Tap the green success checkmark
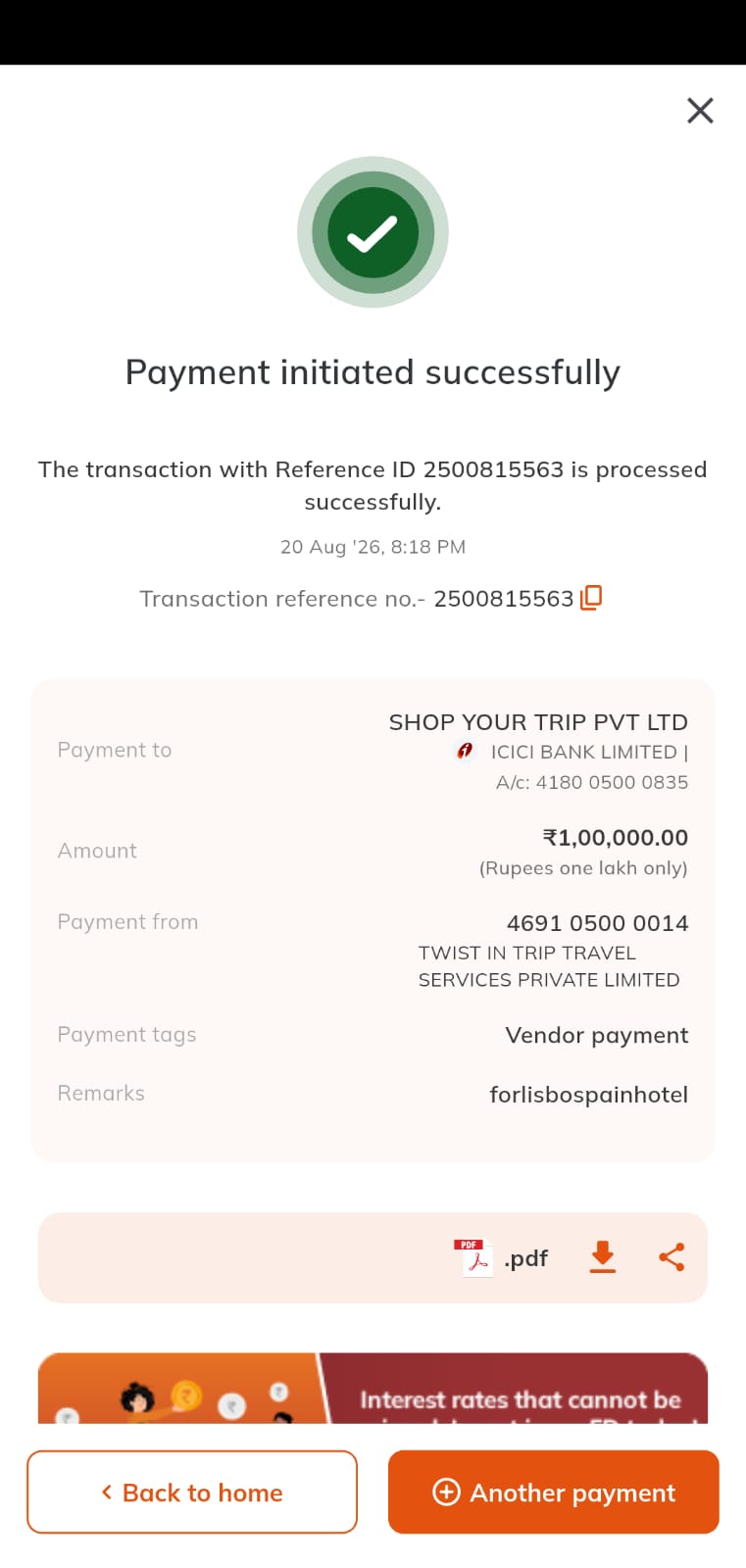The height and width of the screenshot is (1568, 746). coord(373,232)
